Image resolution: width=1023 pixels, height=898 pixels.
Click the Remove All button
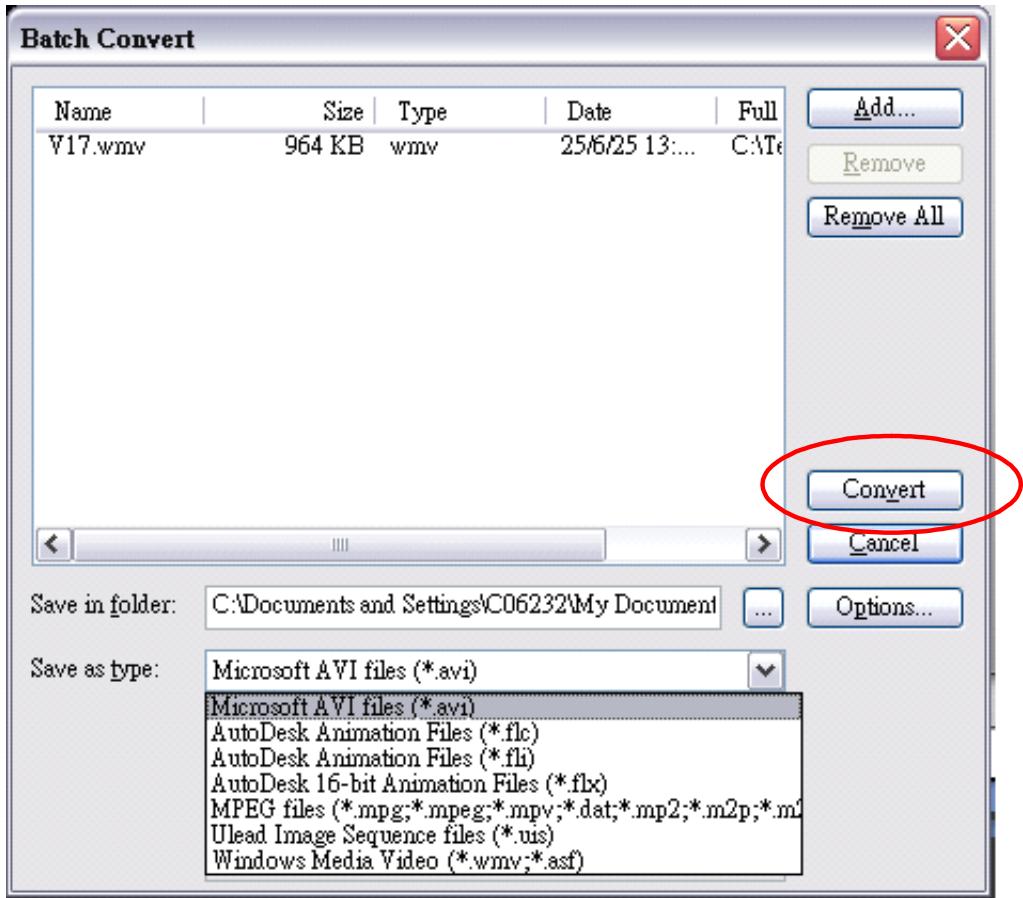pyautogui.click(x=884, y=217)
